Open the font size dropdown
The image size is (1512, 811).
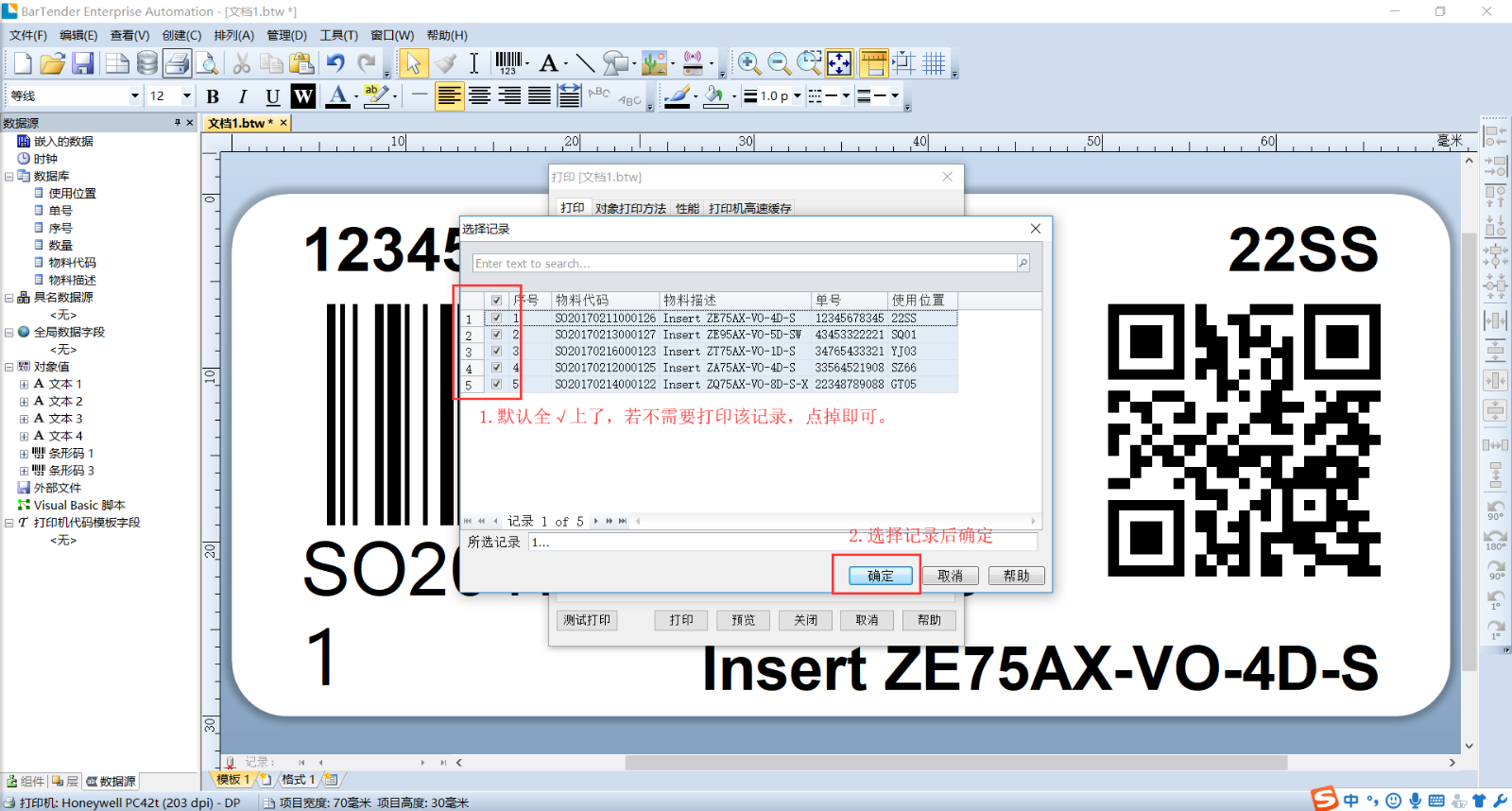coord(186,96)
